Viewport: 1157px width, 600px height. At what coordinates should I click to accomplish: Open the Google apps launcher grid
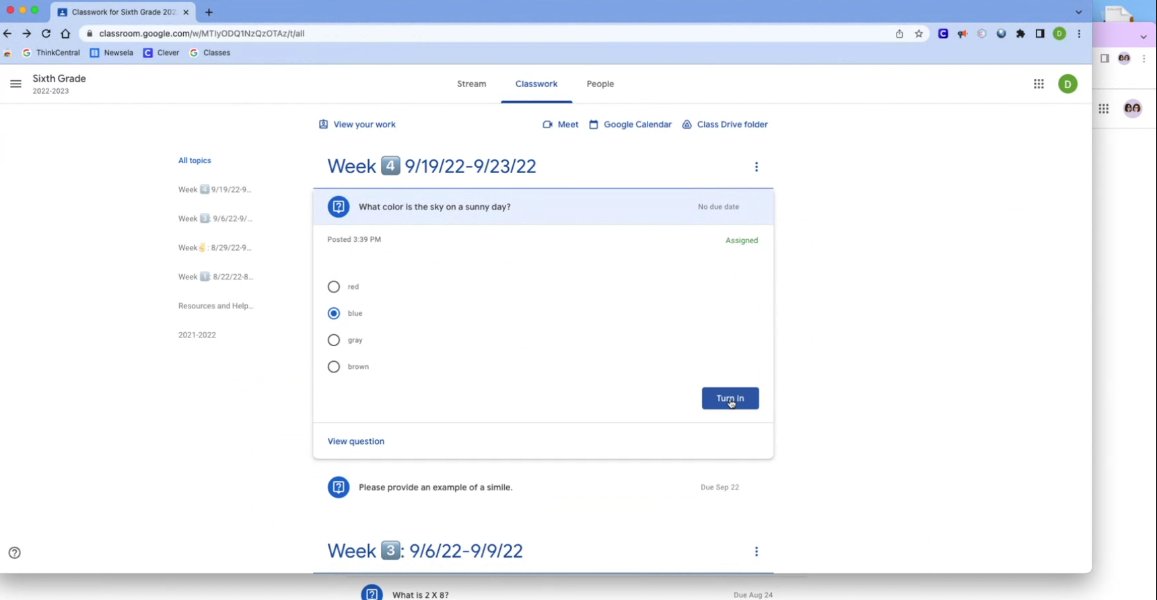[x=1039, y=84]
